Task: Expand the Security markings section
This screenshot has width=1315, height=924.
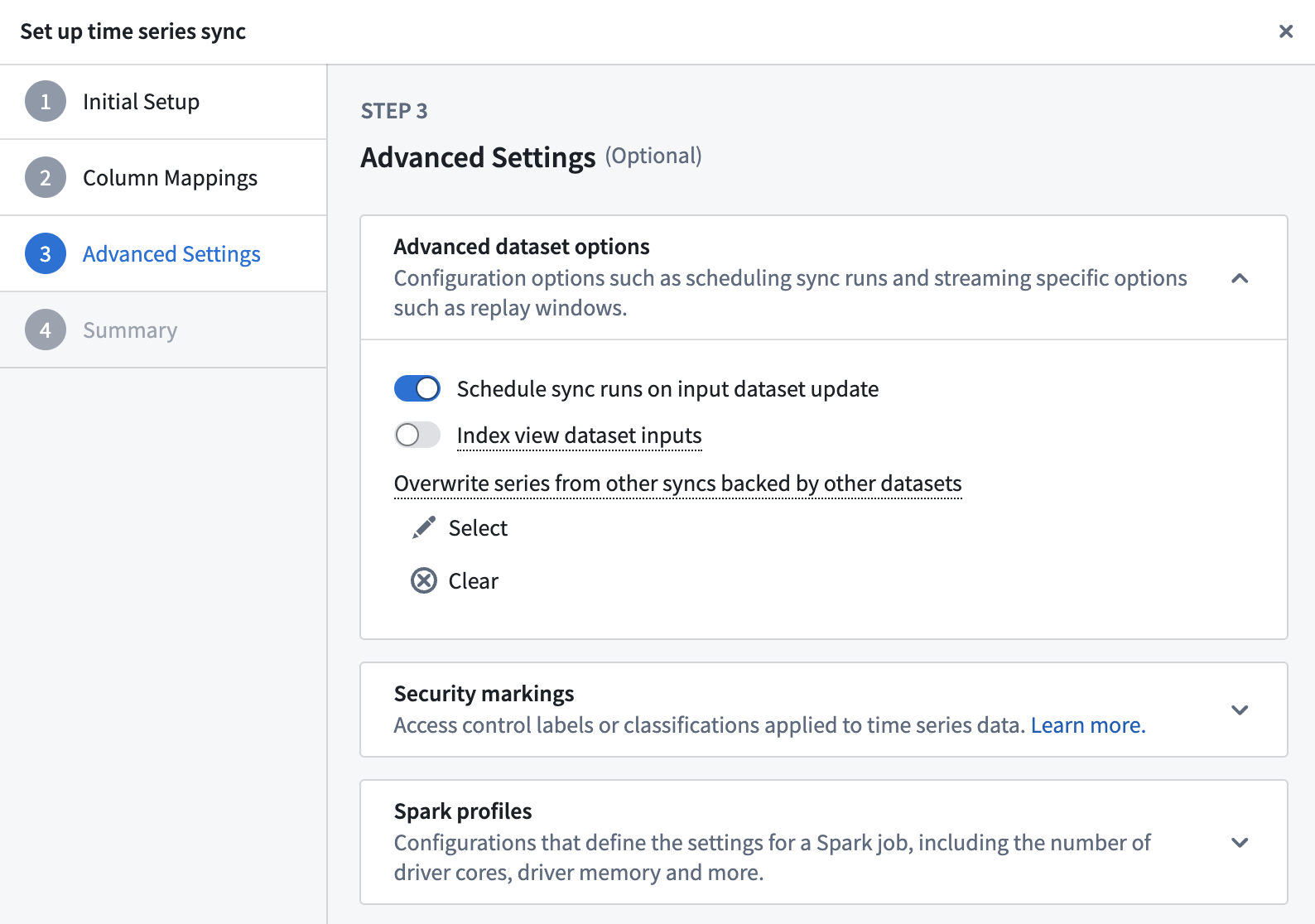Action: pyautogui.click(x=1240, y=710)
